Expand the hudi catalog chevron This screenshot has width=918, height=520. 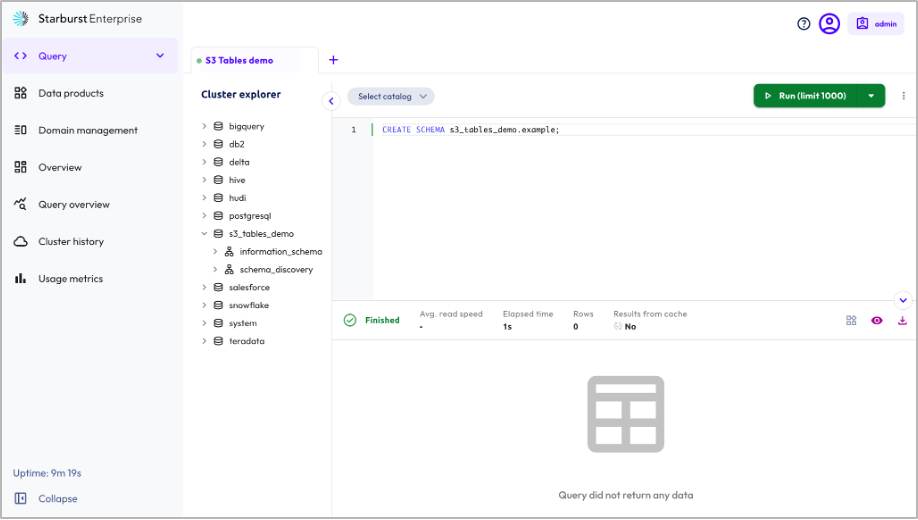pos(204,197)
